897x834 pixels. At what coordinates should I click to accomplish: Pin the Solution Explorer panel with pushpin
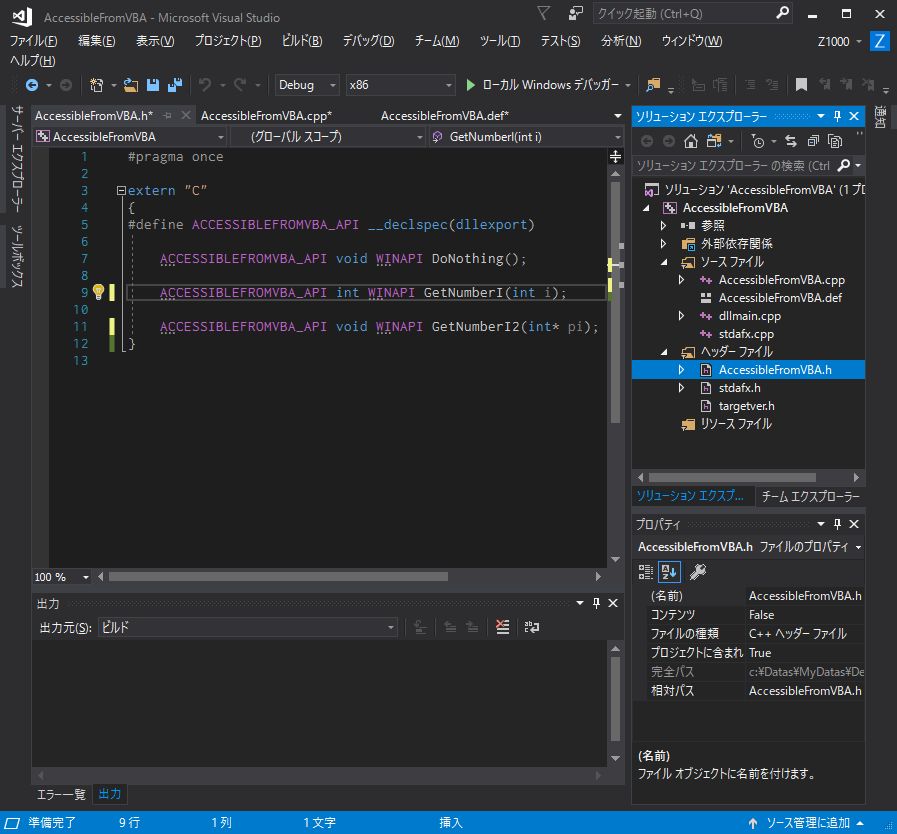pyautogui.click(x=838, y=116)
